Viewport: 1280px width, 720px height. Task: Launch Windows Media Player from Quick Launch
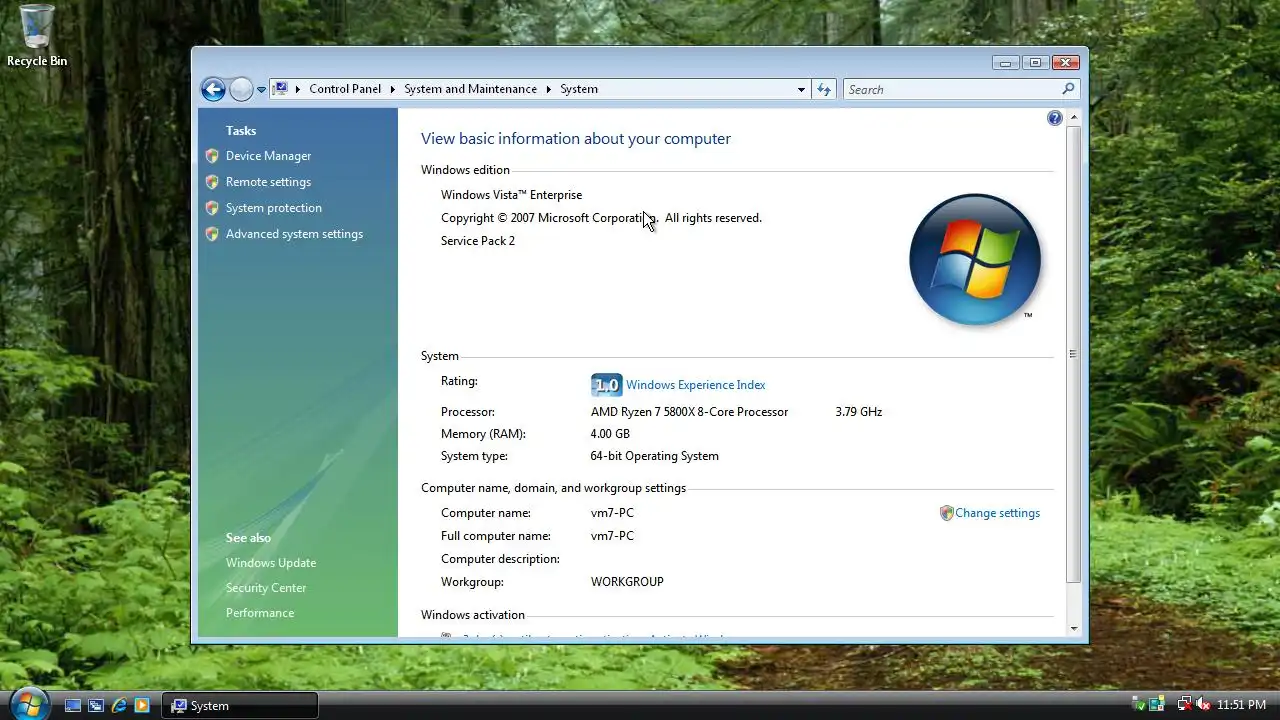tap(142, 705)
